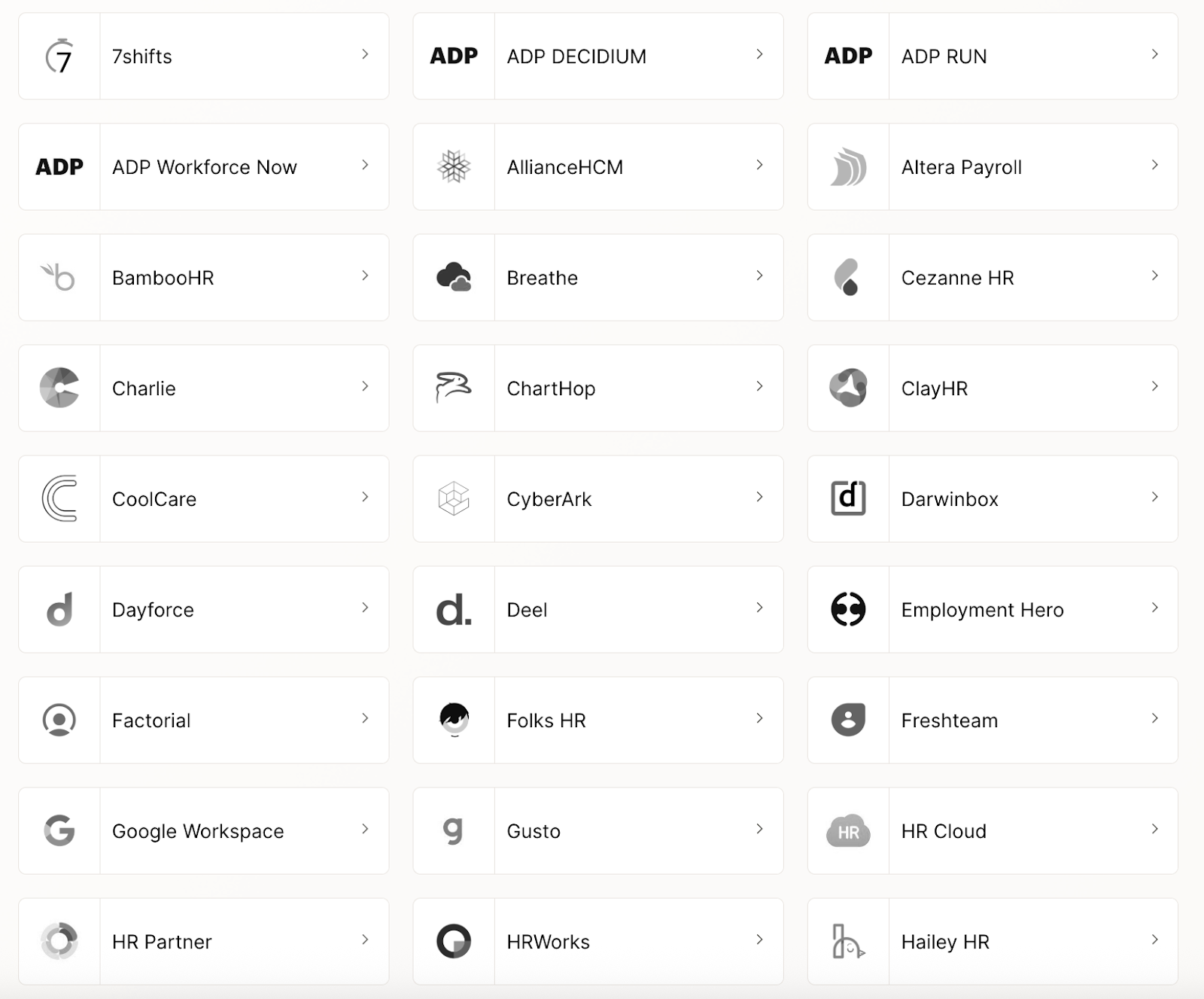Open the Folks HR text label
The image size is (1204, 999).
click(x=546, y=720)
